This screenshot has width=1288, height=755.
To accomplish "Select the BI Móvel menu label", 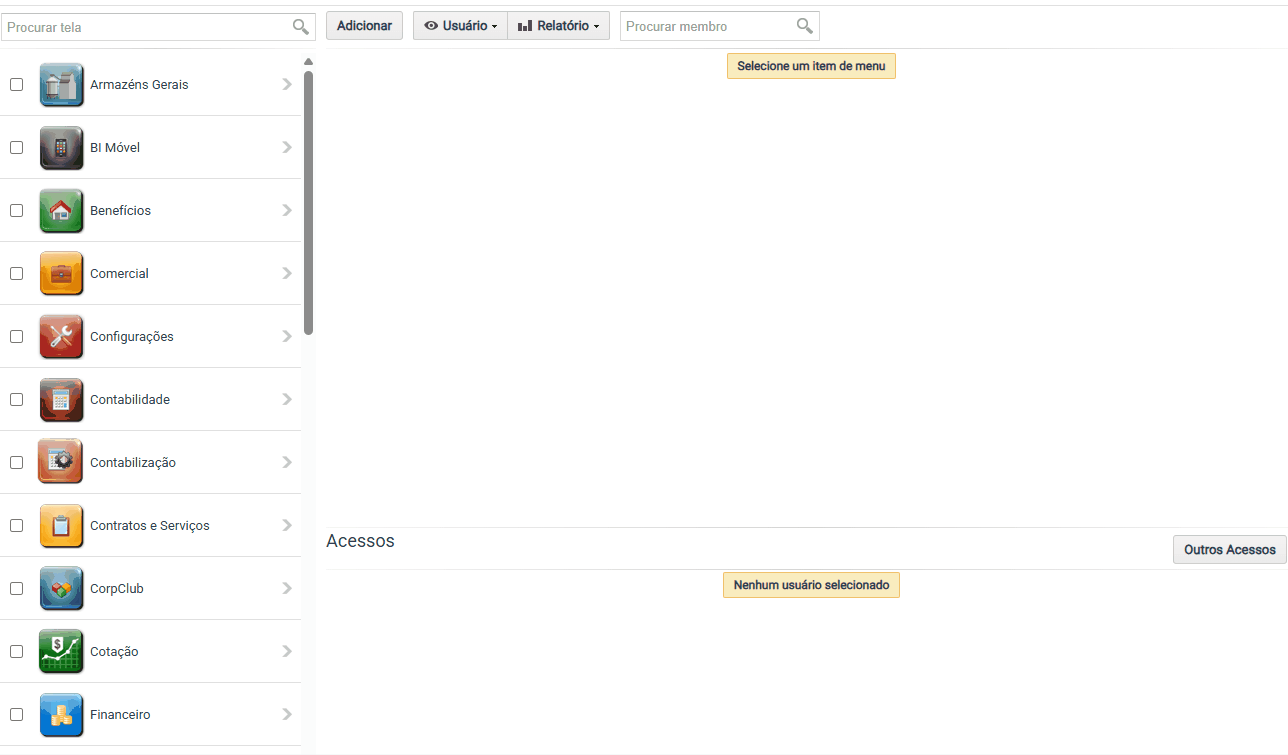I will pos(115,148).
